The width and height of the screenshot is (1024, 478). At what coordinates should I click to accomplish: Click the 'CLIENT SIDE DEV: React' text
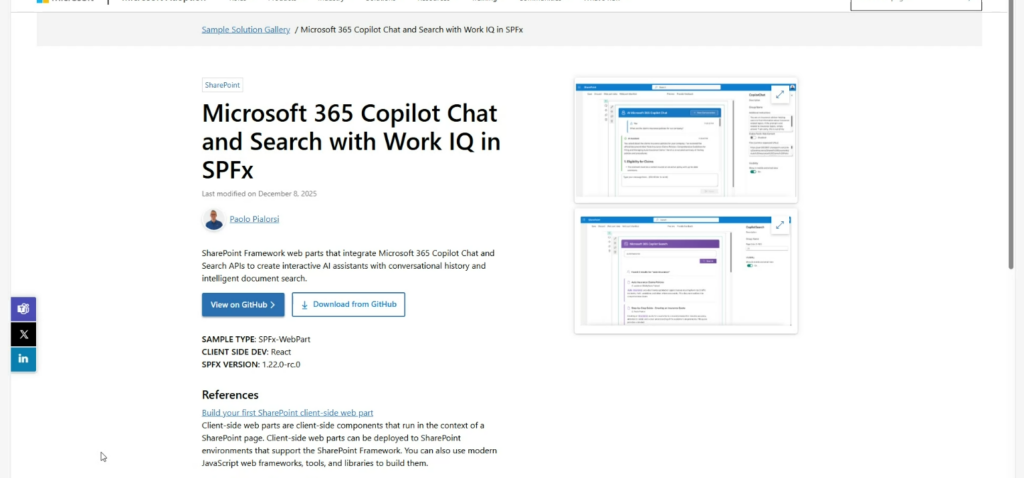pyautogui.click(x=246, y=352)
